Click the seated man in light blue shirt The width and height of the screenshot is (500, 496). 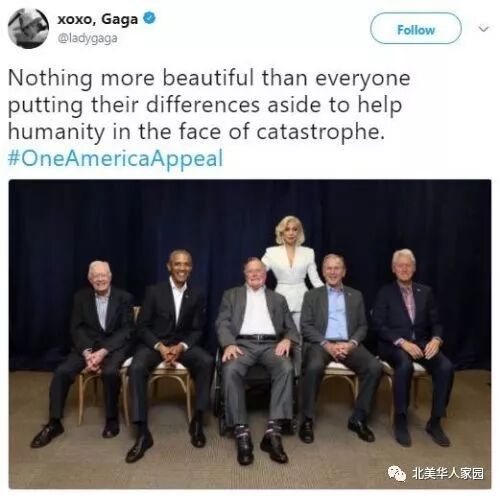point(338,347)
